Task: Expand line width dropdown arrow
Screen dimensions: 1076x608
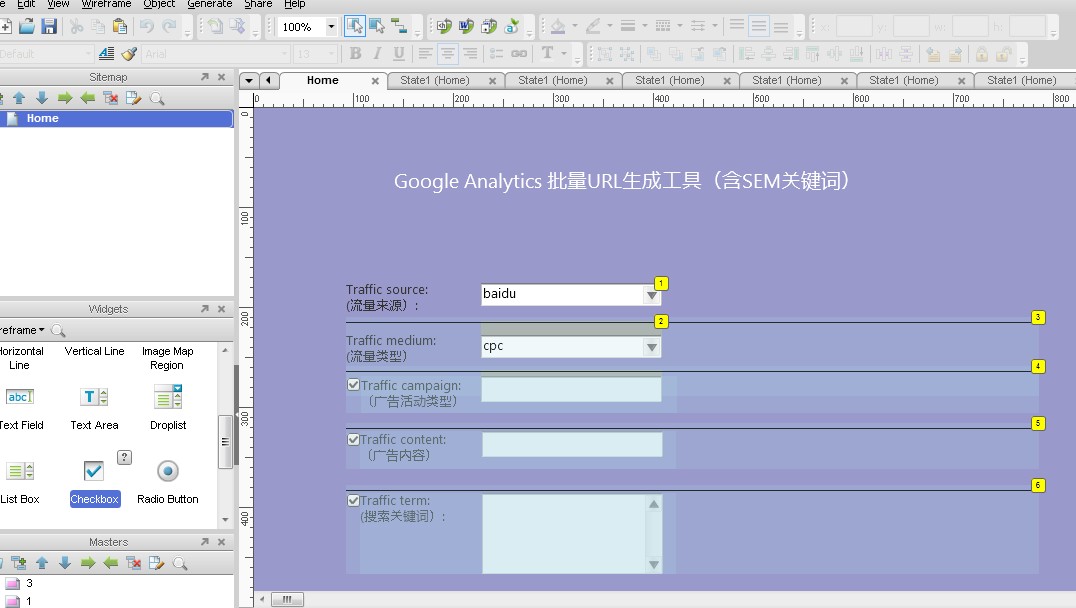Action: point(644,26)
